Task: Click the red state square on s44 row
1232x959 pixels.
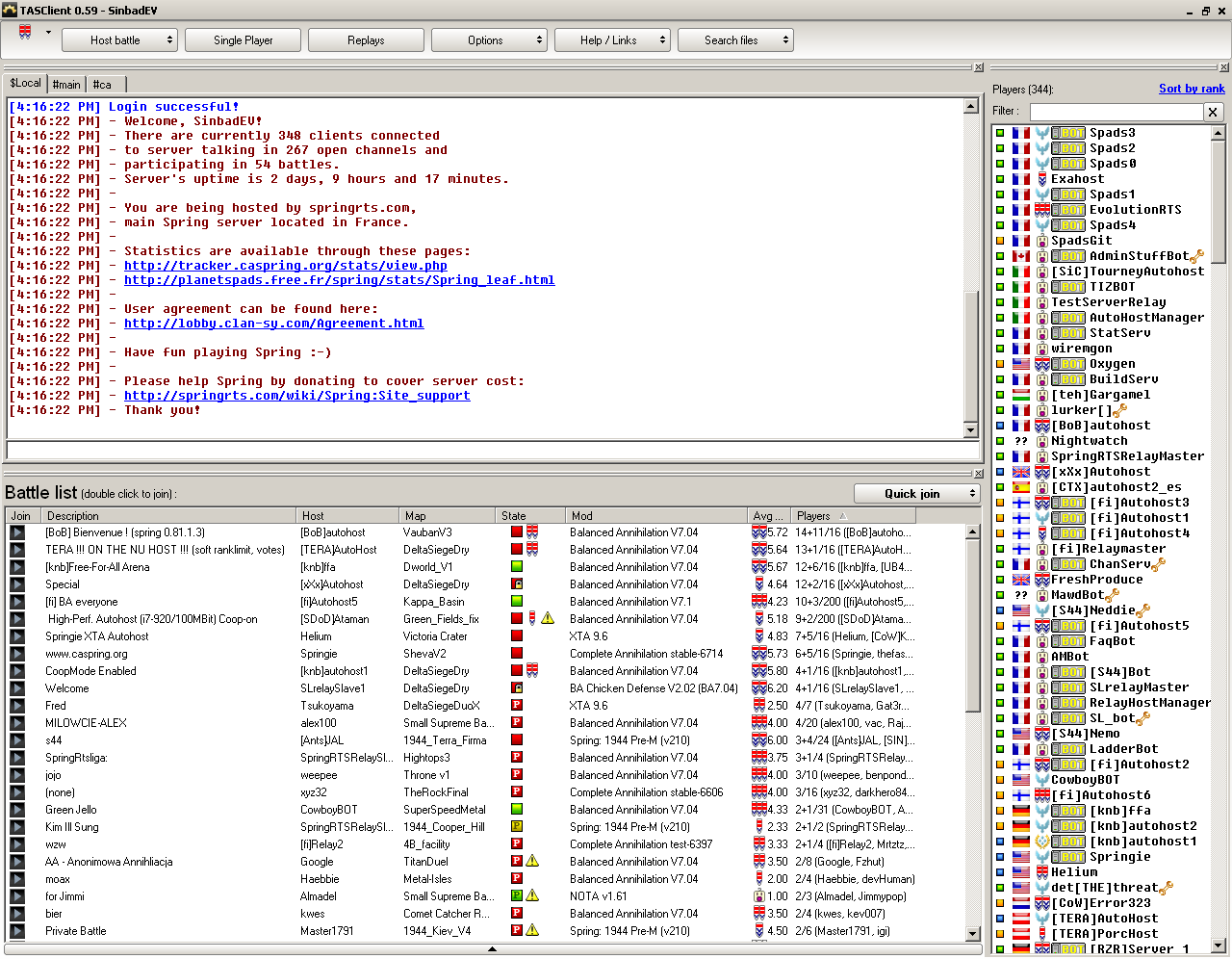Action: pos(517,739)
